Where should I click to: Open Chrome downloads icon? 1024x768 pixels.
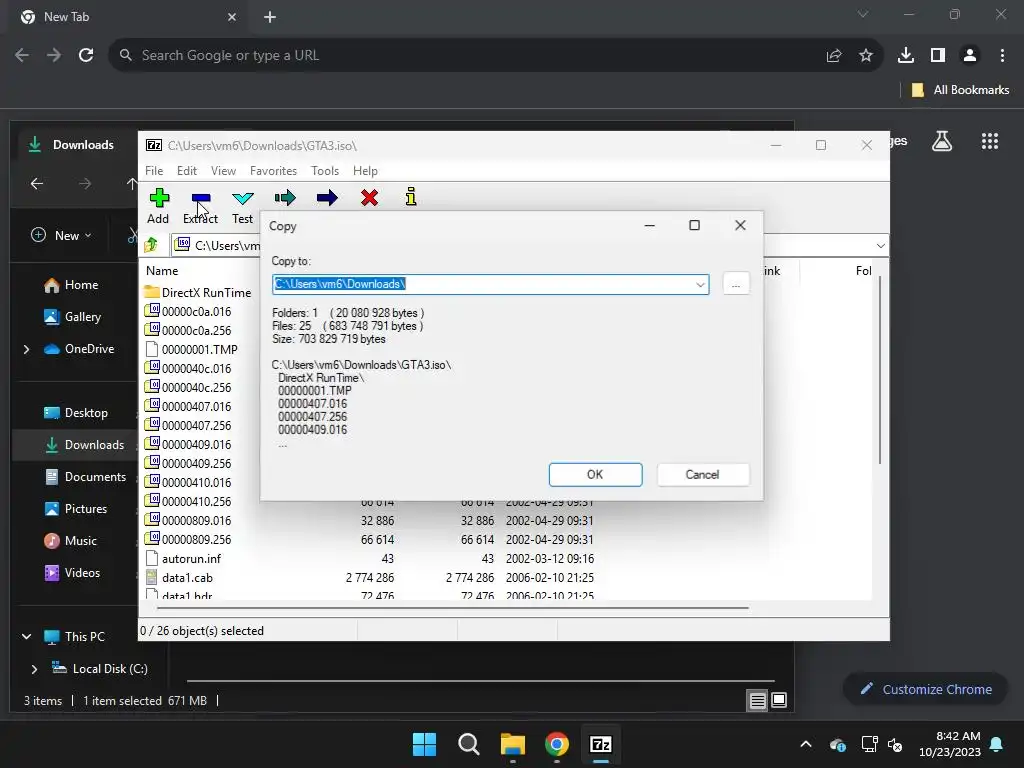point(906,56)
